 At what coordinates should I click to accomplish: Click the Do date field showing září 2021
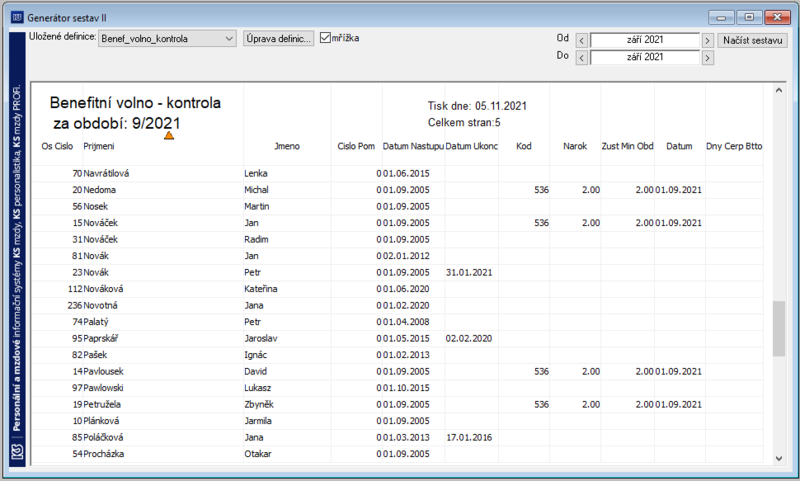645,57
